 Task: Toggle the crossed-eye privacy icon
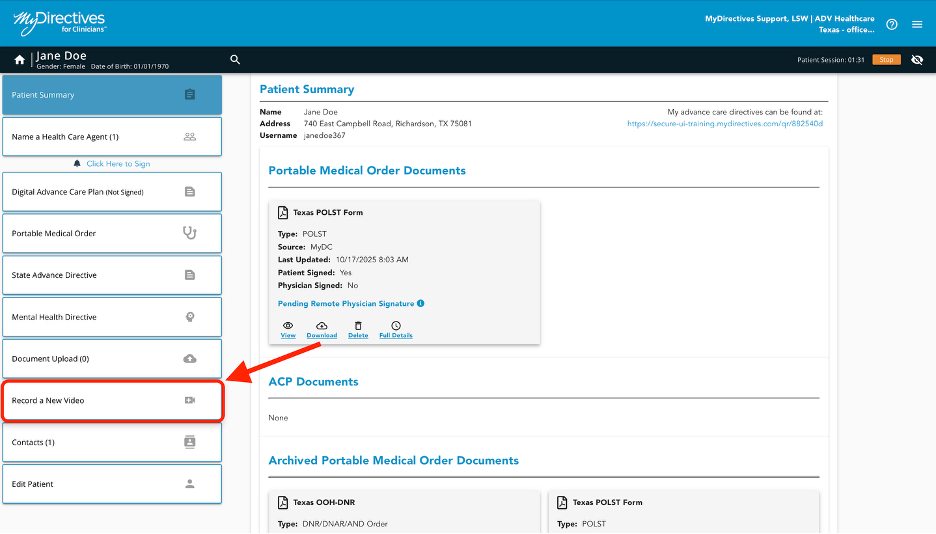(917, 60)
